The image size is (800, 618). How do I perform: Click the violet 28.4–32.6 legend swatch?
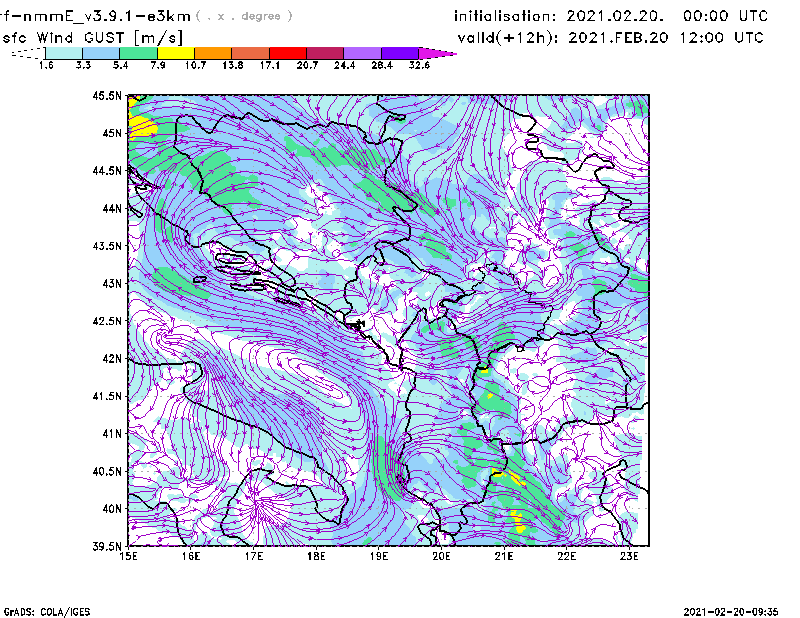pyautogui.click(x=400, y=53)
